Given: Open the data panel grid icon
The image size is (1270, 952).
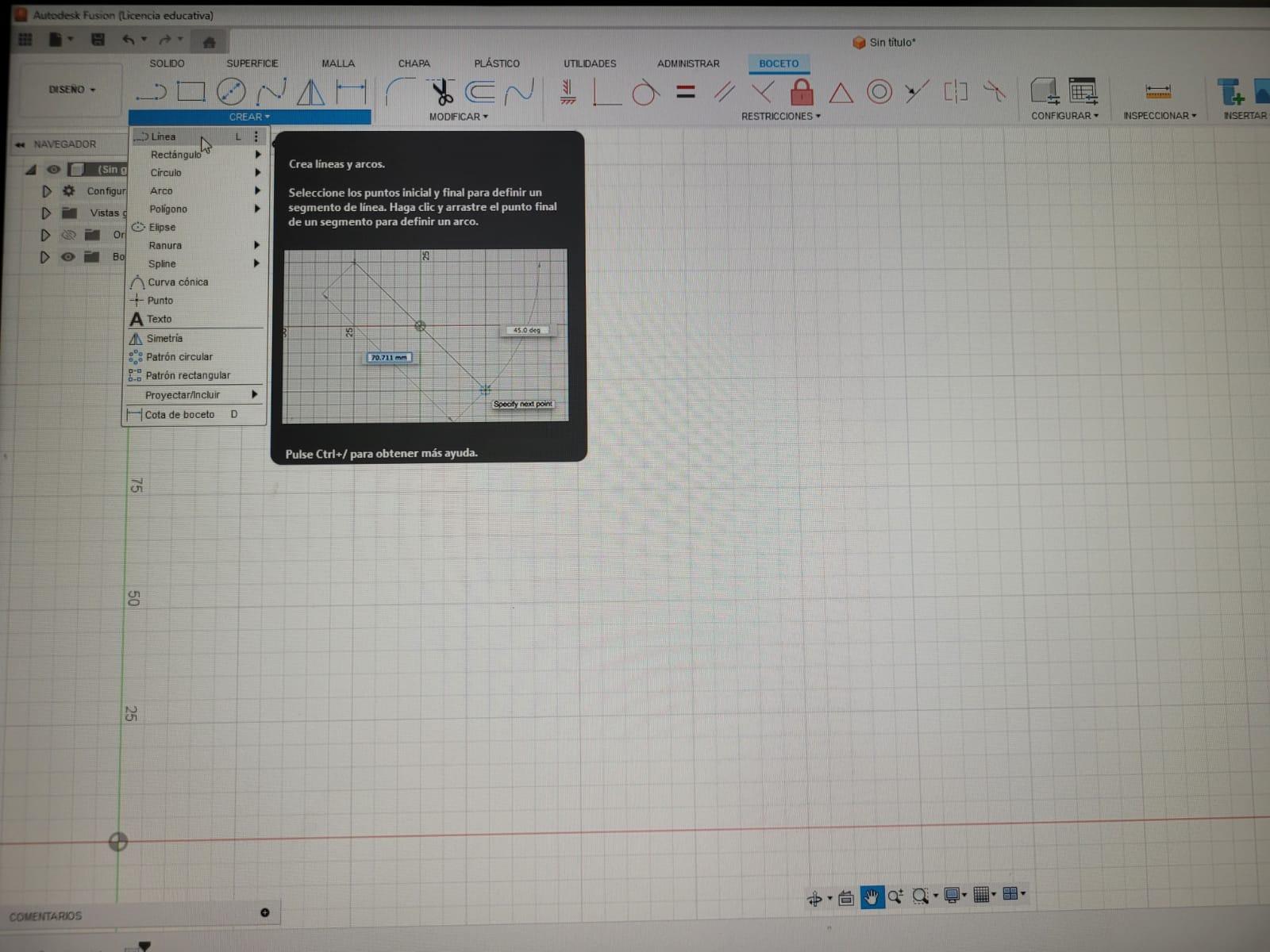Looking at the screenshot, I should pos(25,40).
